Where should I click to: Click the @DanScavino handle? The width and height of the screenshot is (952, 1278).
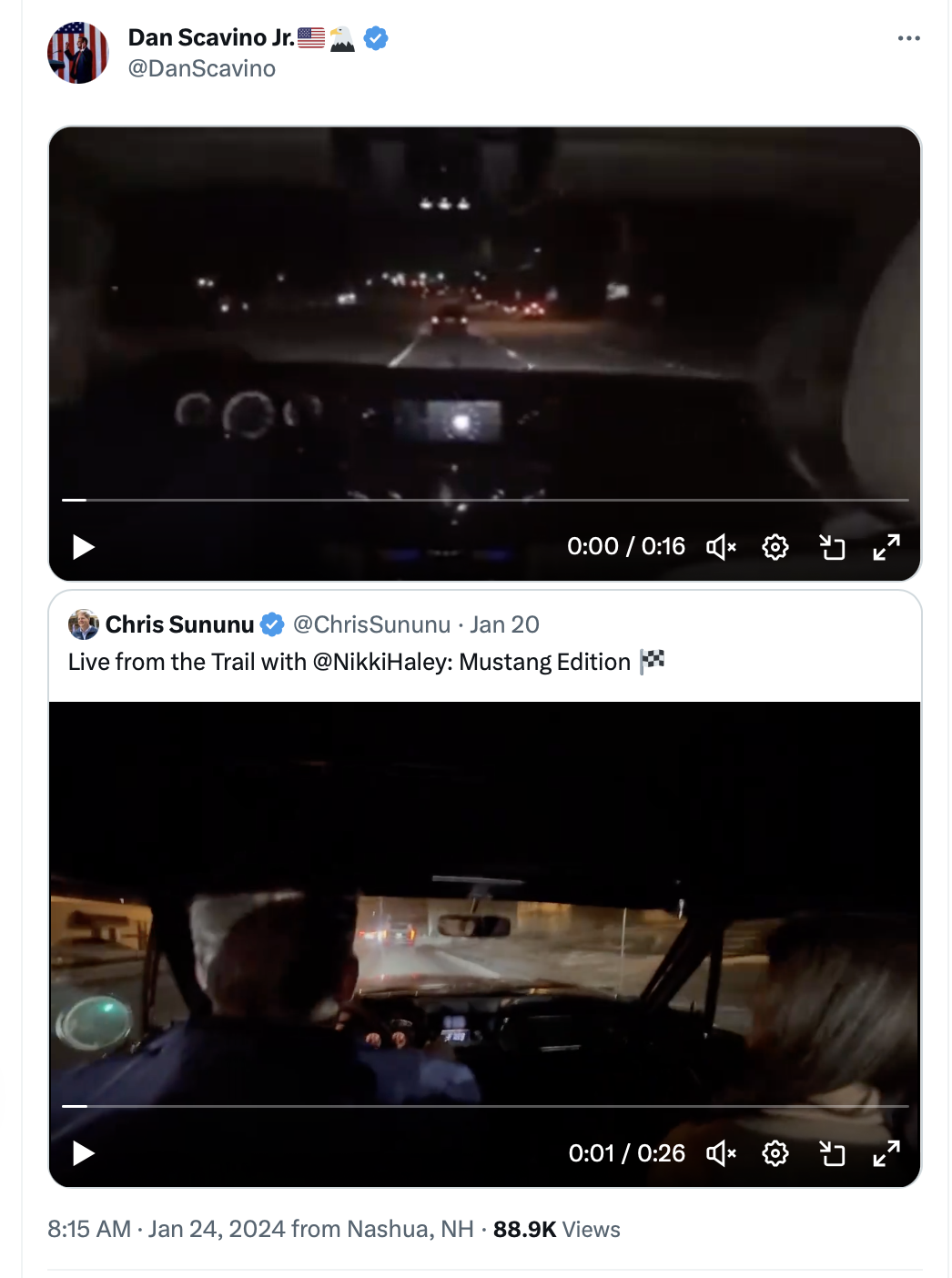(x=202, y=69)
